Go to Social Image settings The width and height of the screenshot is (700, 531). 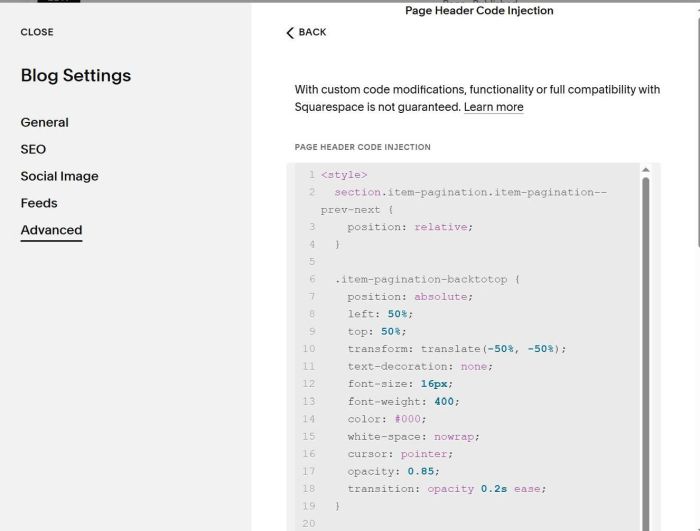[x=59, y=176]
